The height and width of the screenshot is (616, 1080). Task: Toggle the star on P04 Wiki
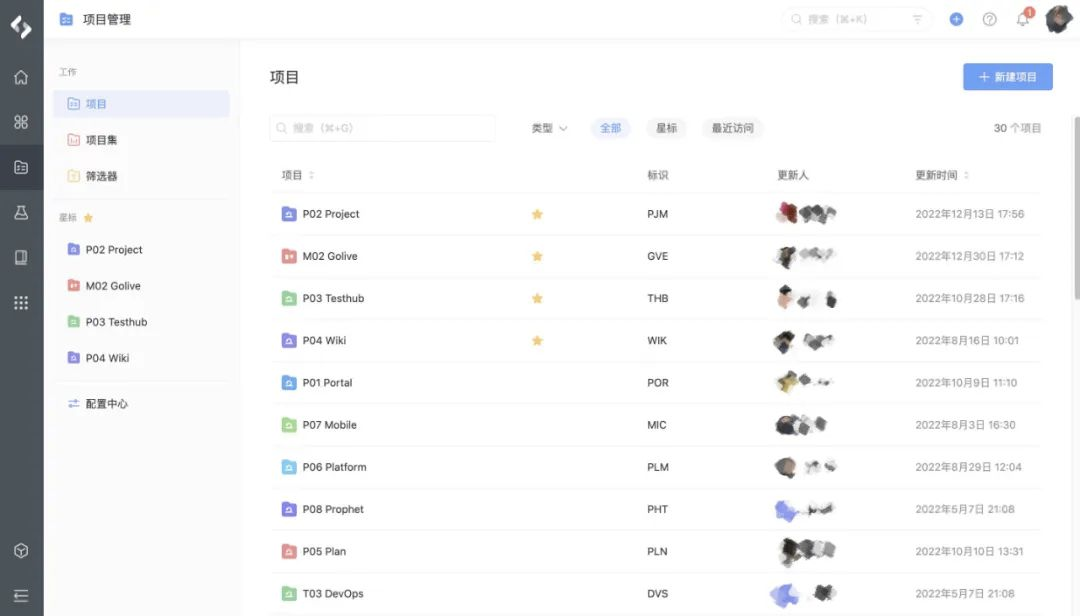coord(537,340)
